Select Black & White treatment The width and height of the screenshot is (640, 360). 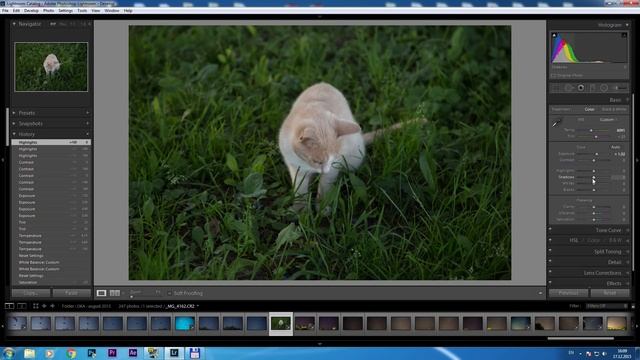613,109
